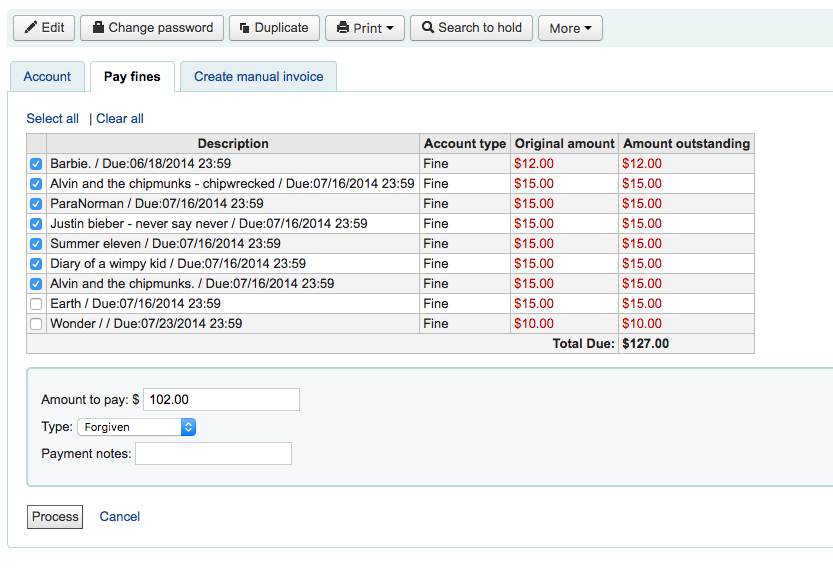Screen dimensions: 833x572
Task: Uncheck the ParaNorman fine checkbox
Action: click(x=36, y=204)
